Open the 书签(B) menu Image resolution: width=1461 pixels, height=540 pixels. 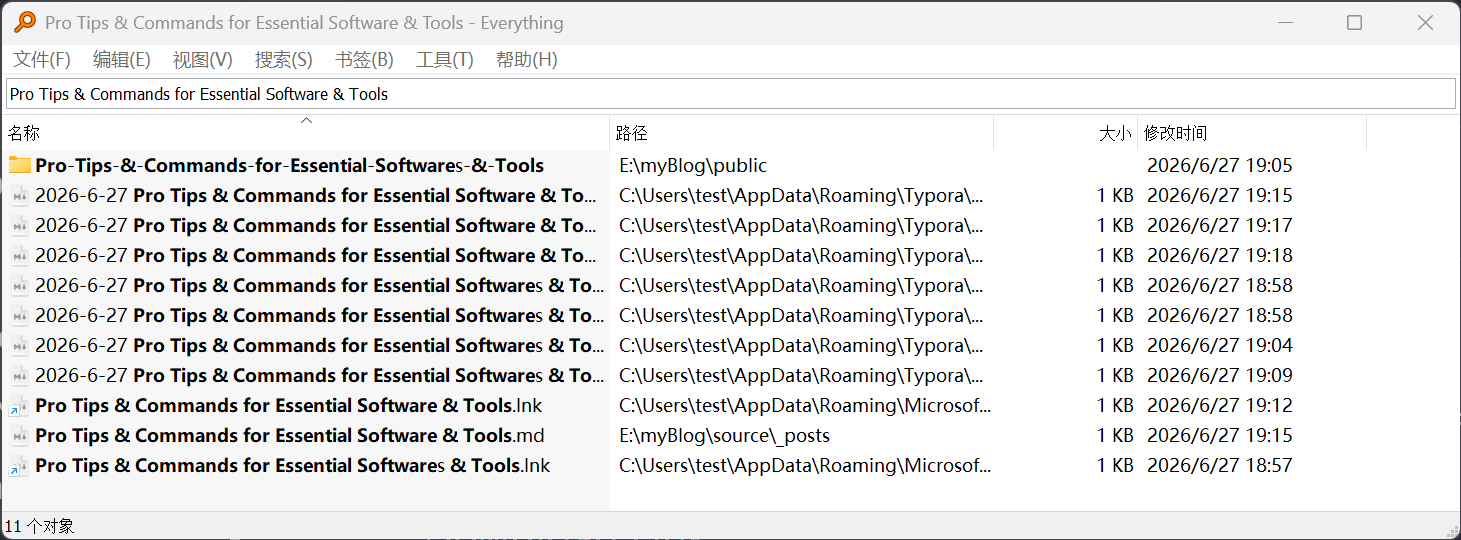pos(365,60)
